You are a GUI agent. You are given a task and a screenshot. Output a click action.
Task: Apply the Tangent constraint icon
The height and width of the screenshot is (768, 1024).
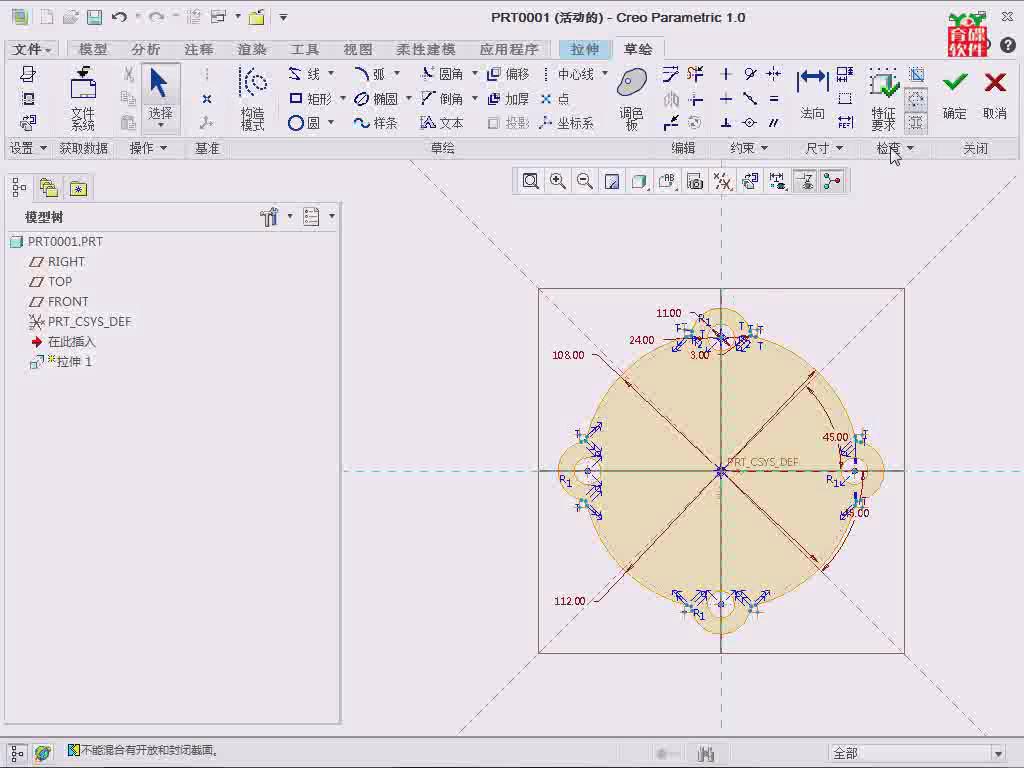(750, 74)
